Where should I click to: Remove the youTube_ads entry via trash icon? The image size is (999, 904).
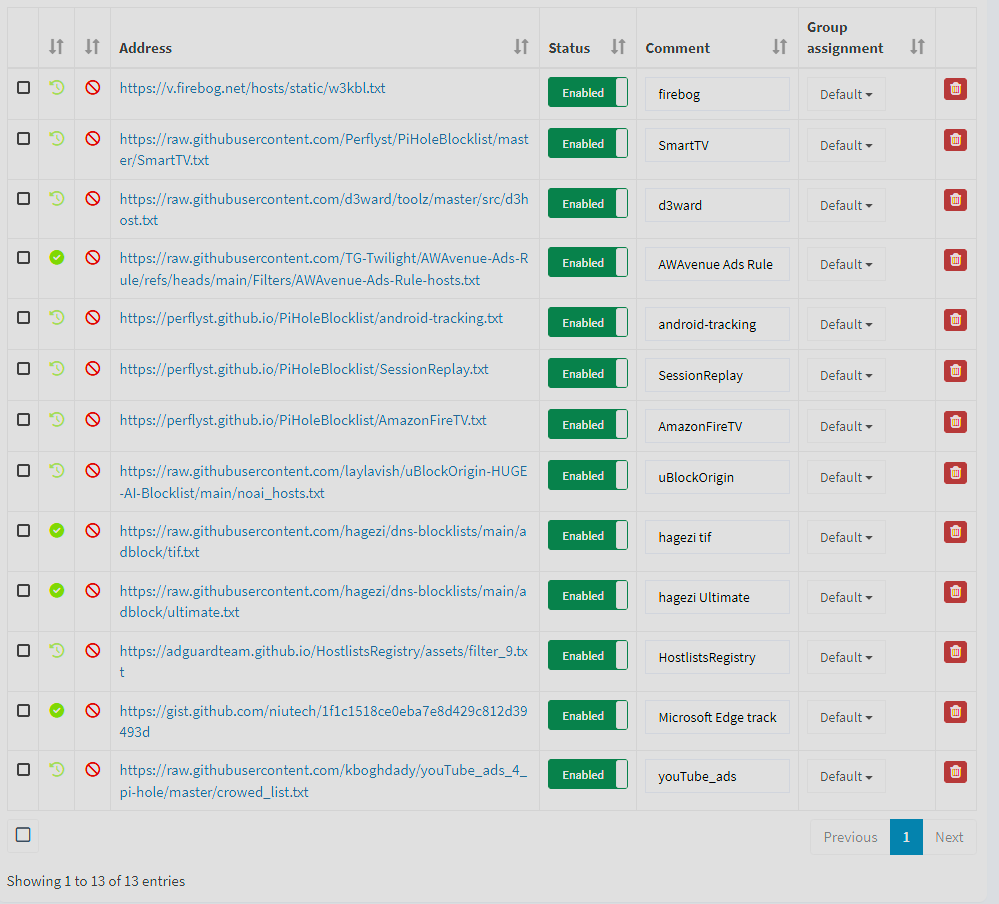(x=955, y=771)
